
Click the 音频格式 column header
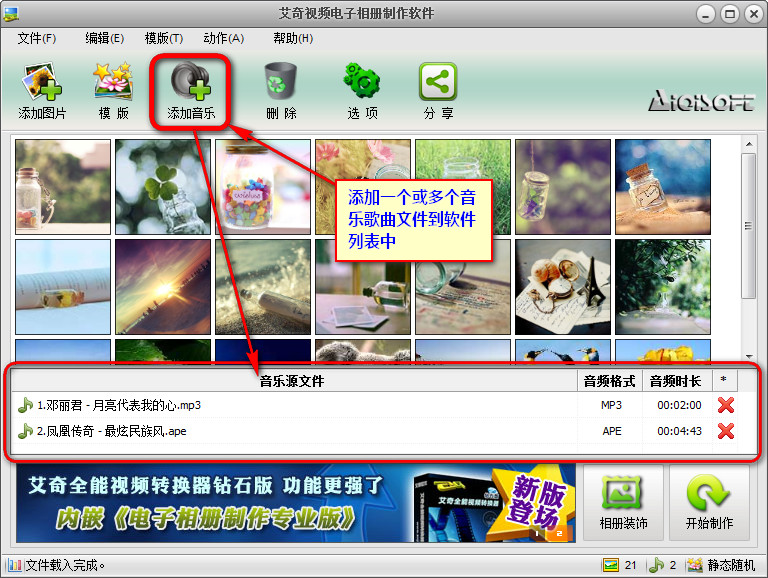pos(609,381)
